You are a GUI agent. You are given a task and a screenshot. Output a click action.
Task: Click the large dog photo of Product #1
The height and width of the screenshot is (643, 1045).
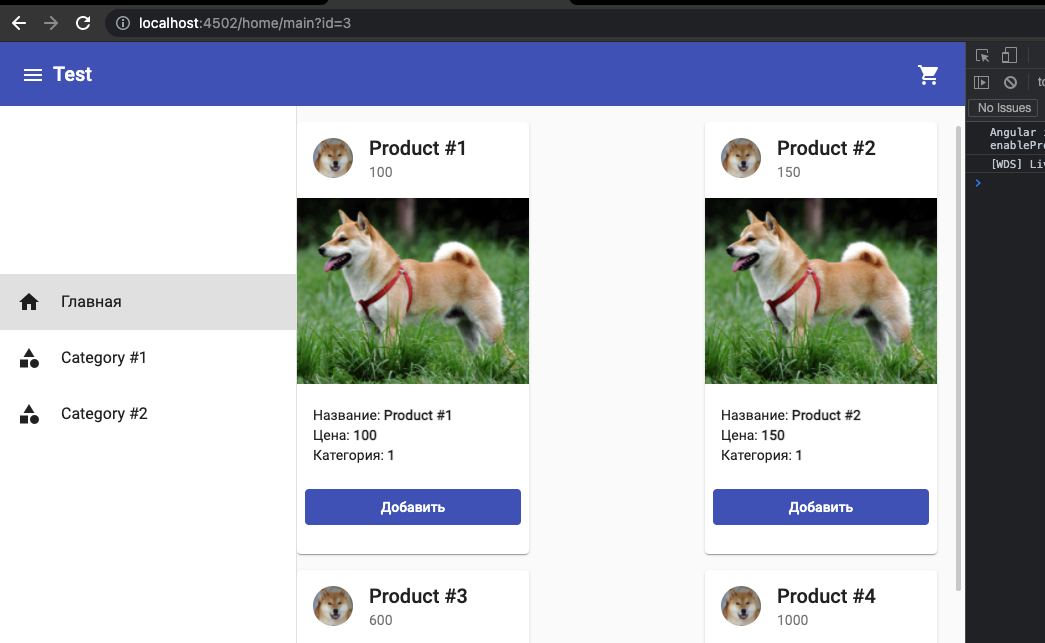pos(413,291)
